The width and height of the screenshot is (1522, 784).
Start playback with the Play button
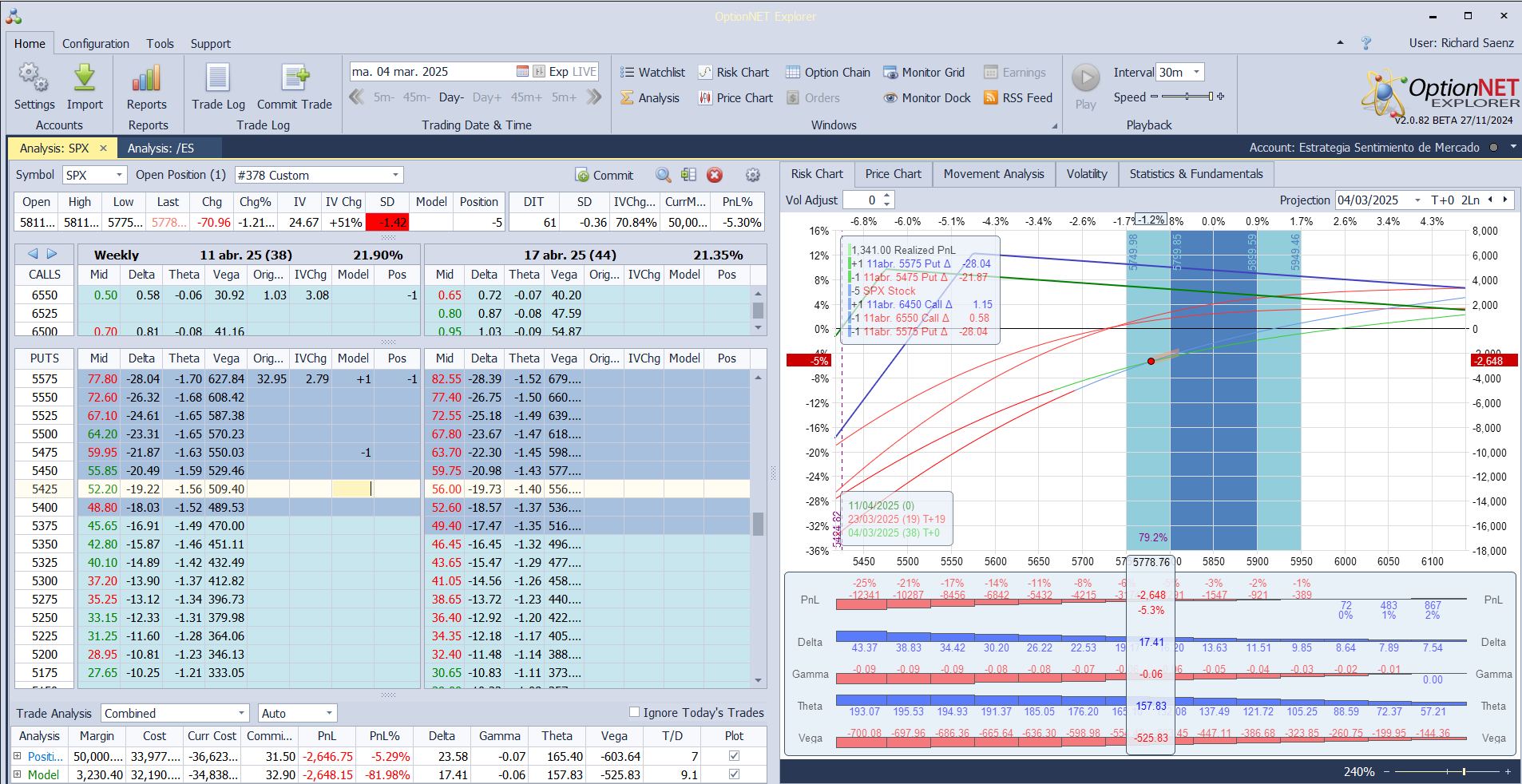click(x=1085, y=86)
